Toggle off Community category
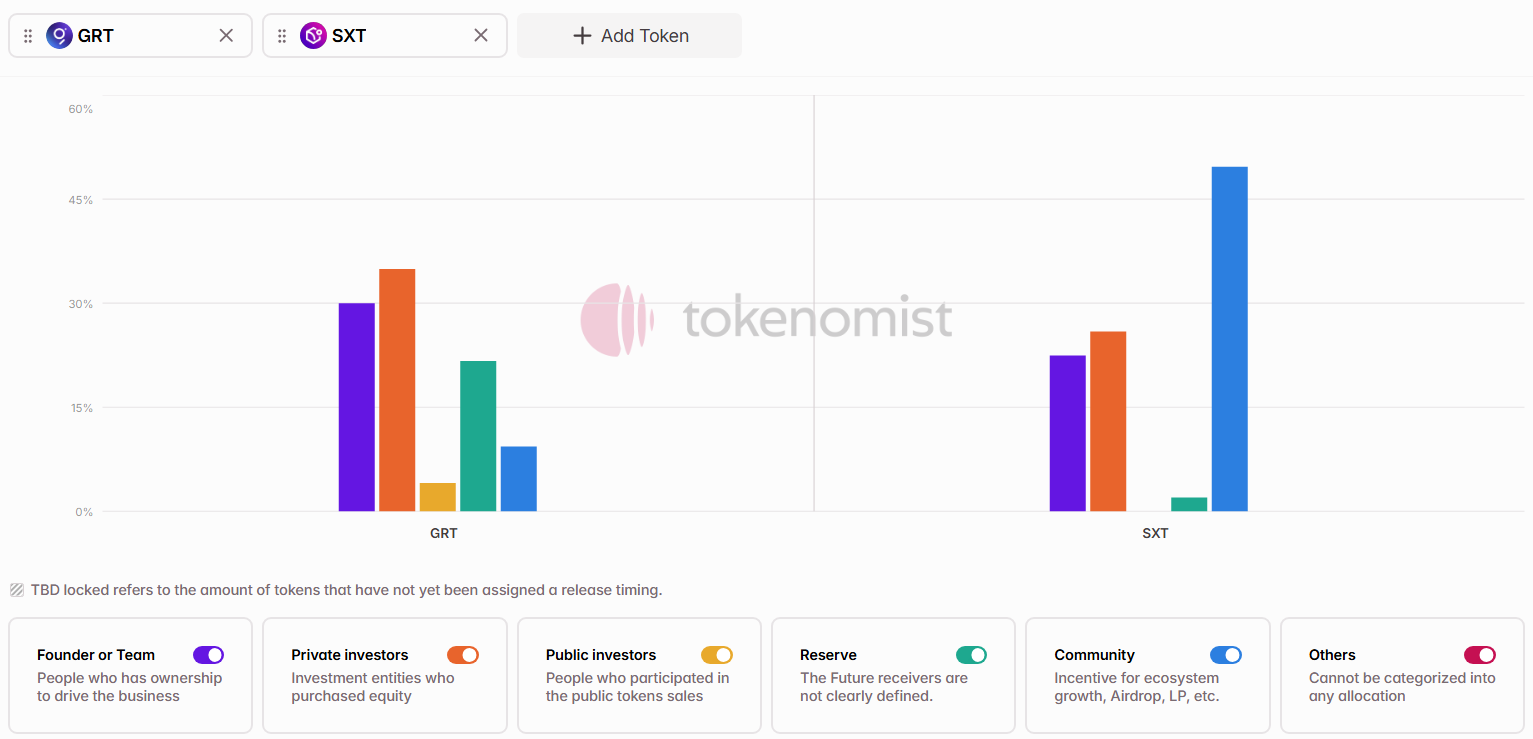This screenshot has height=739, width=1533. pyautogui.click(x=1226, y=655)
